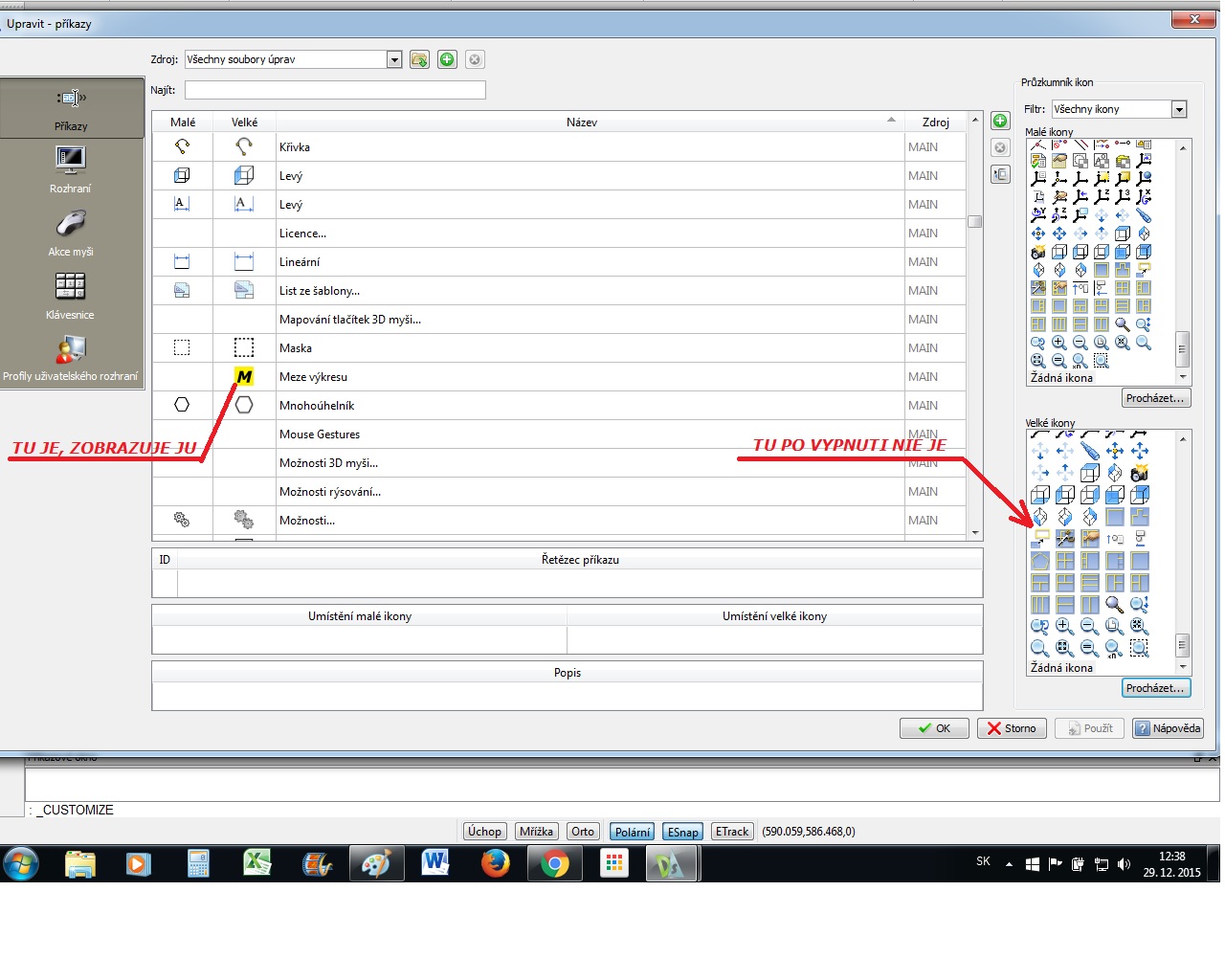Select the large Křivka command icon
Screen dimensions: 1225x980
244,146
